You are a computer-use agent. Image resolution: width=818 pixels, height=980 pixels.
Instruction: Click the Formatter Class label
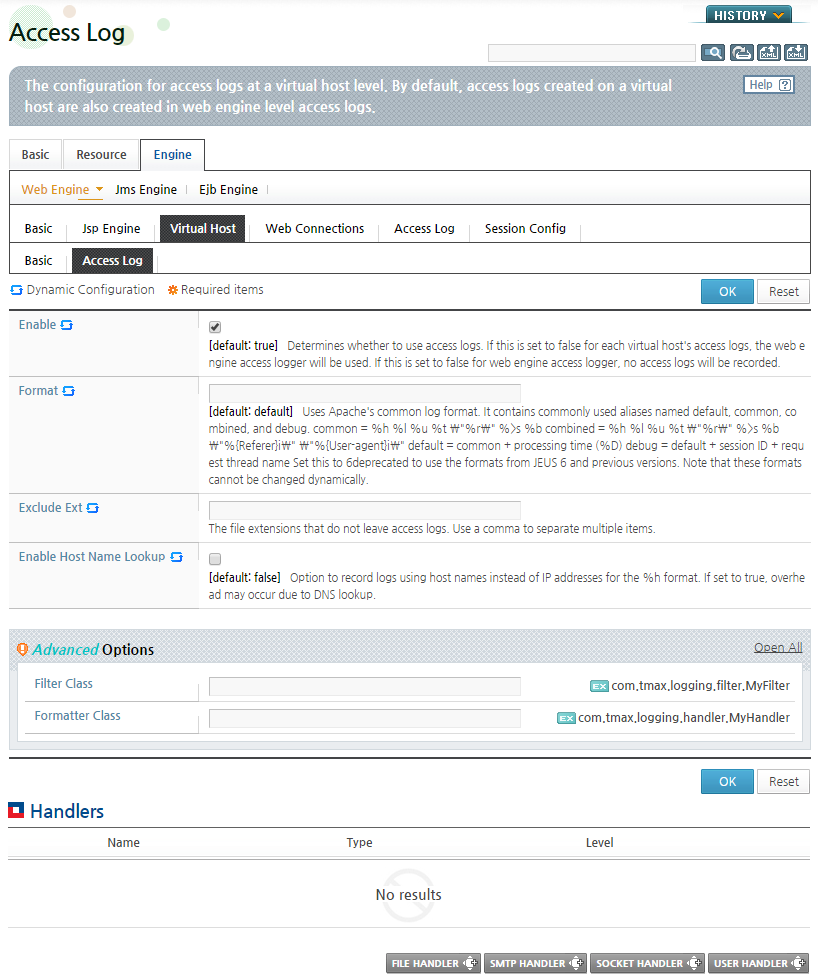77,715
